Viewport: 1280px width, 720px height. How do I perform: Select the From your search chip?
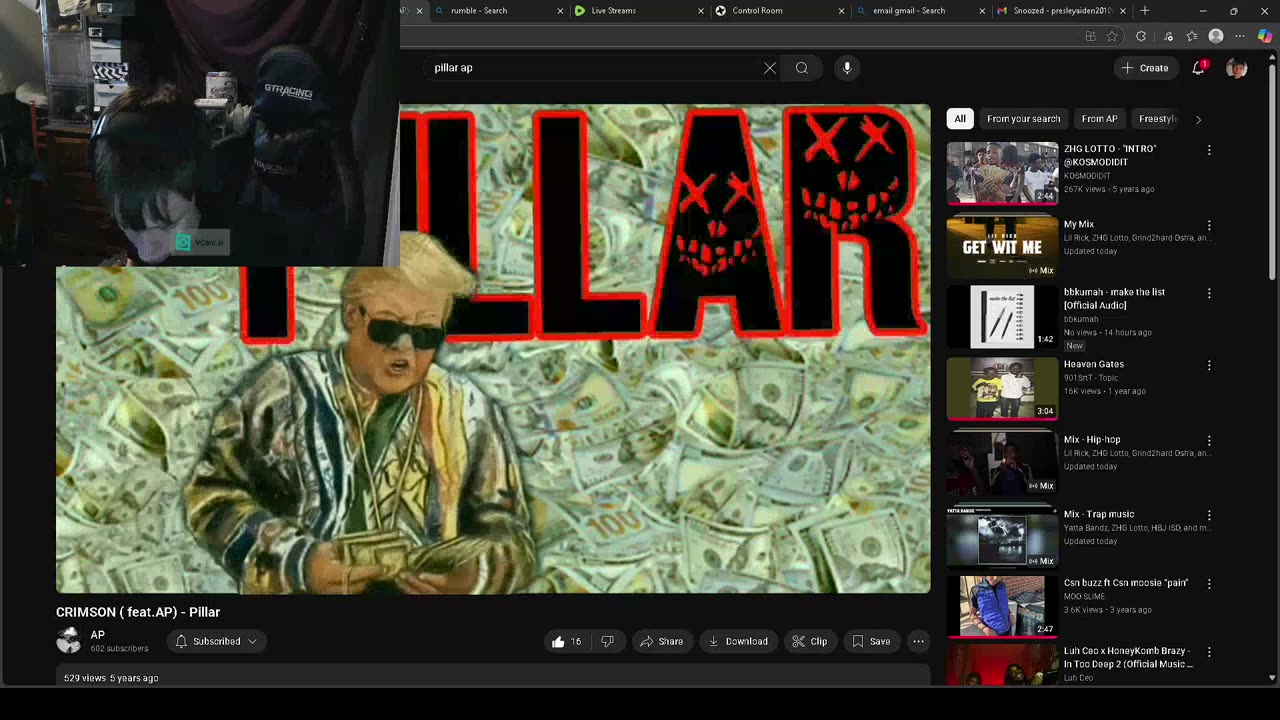[x=1023, y=119]
